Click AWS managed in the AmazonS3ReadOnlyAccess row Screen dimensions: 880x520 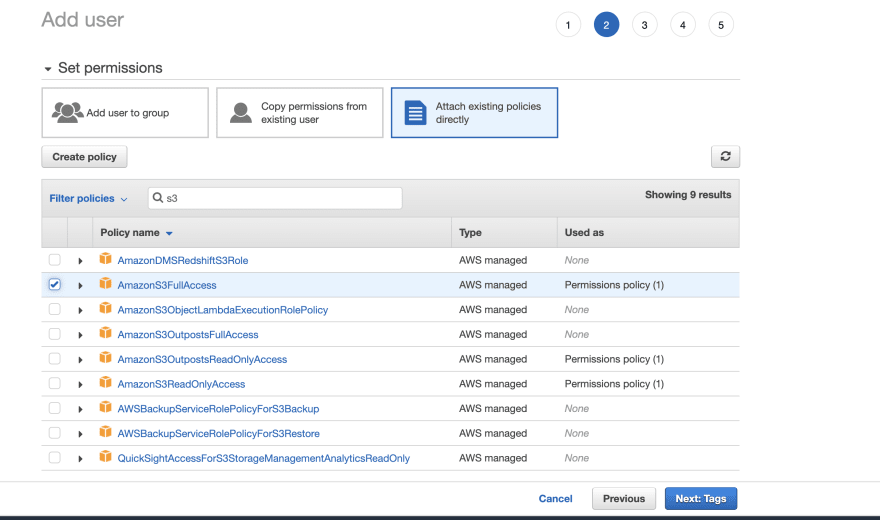click(x=493, y=384)
